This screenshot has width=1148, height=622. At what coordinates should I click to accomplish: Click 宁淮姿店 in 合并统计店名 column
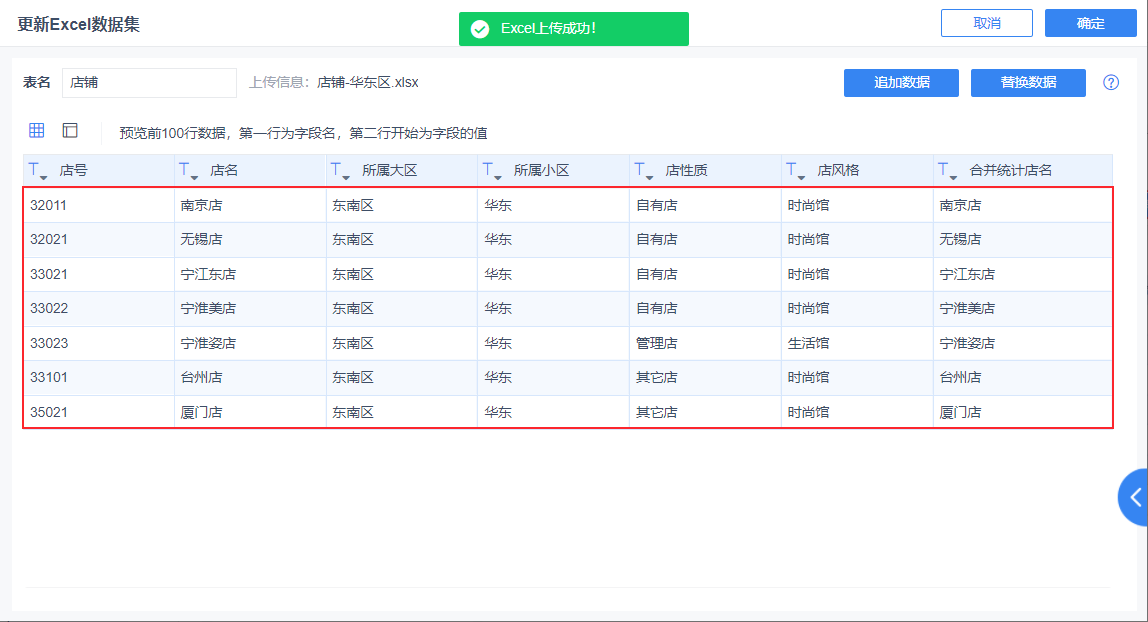[966, 343]
